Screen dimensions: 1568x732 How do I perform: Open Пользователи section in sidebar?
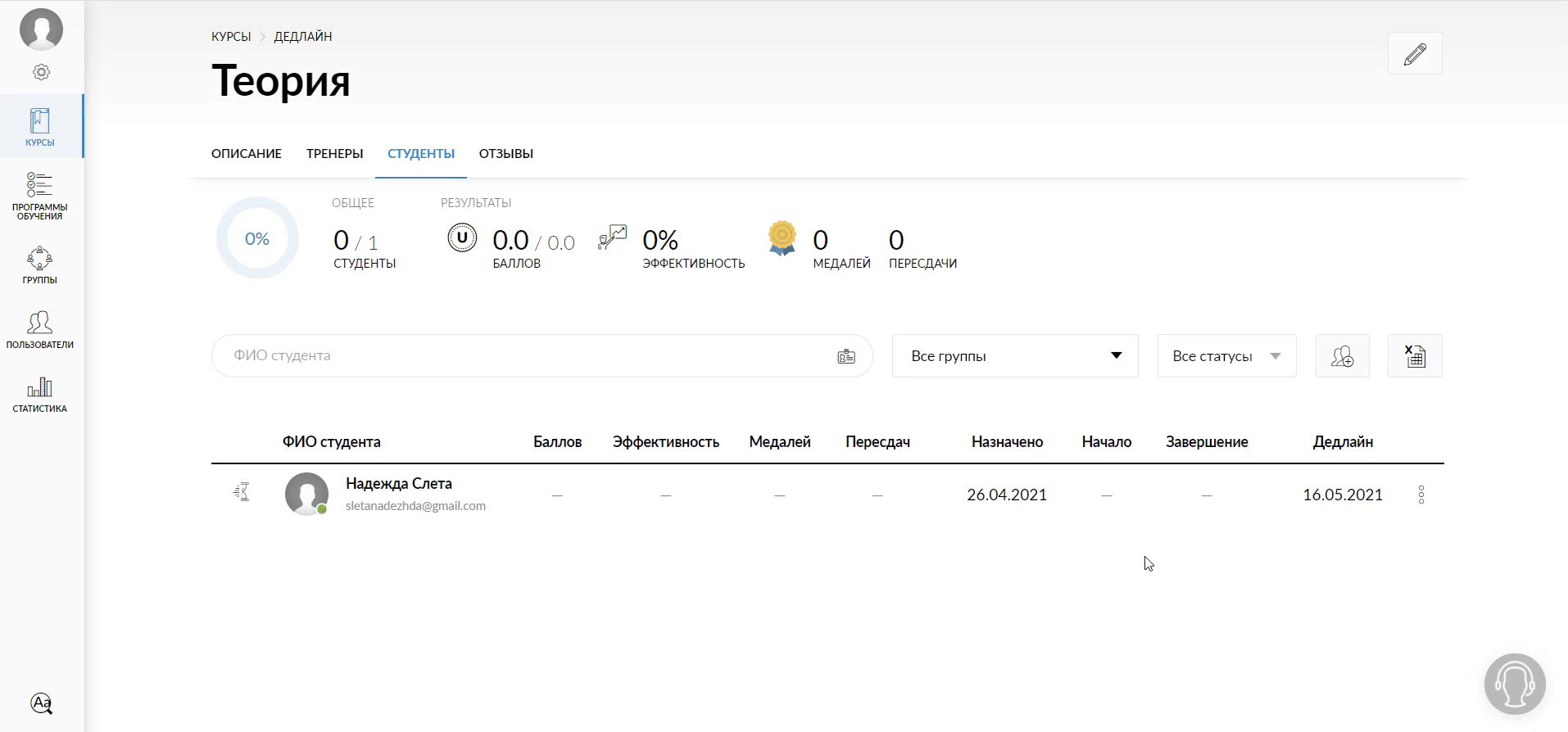(x=39, y=330)
